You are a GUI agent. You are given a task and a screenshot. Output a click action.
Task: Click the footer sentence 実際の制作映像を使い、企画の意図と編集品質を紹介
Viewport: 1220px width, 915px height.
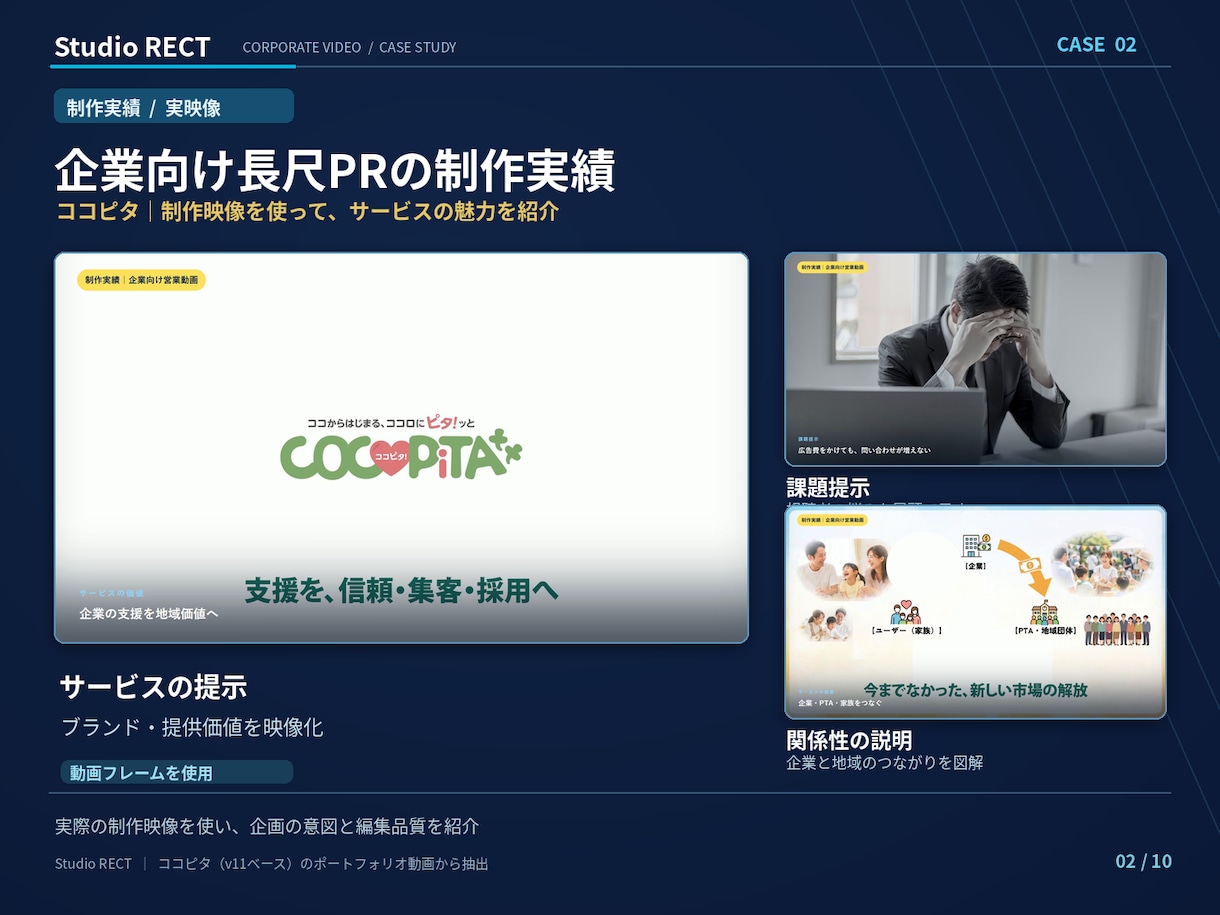pyautogui.click(x=267, y=826)
